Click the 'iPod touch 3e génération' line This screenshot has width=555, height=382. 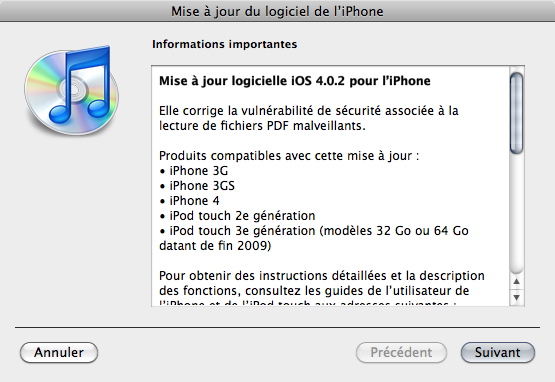(x=314, y=231)
